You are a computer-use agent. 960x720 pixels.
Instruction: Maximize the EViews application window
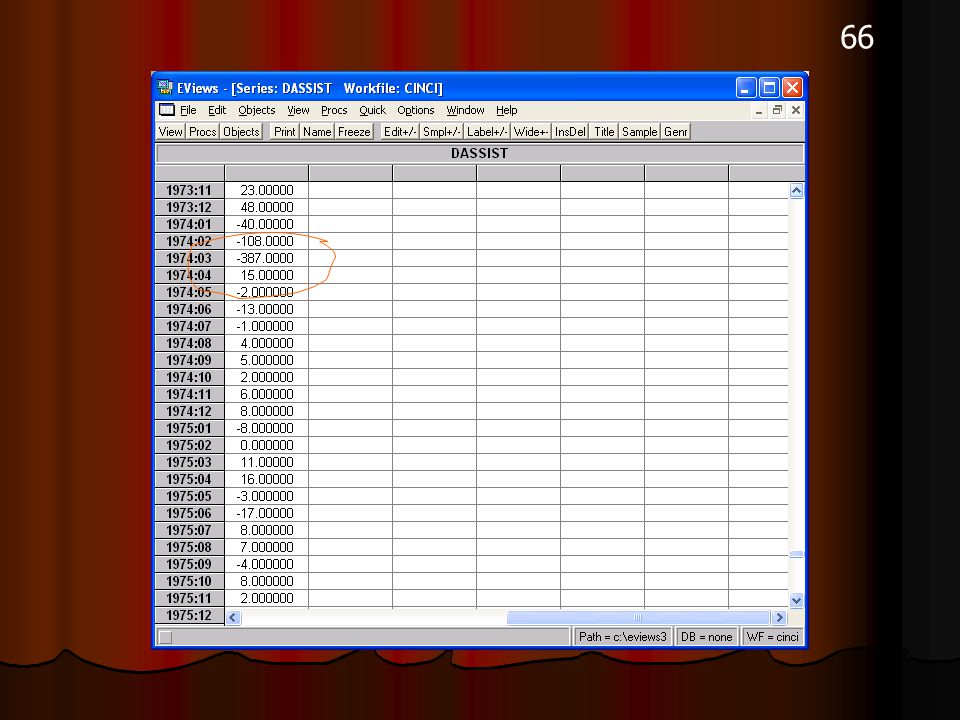(769, 88)
